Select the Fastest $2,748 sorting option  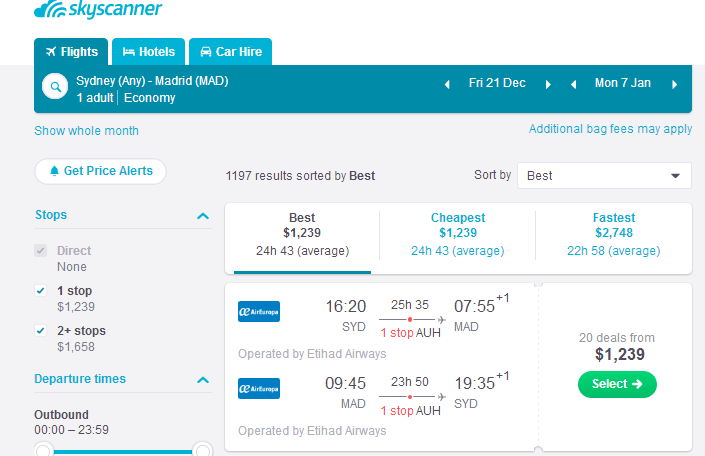point(613,235)
